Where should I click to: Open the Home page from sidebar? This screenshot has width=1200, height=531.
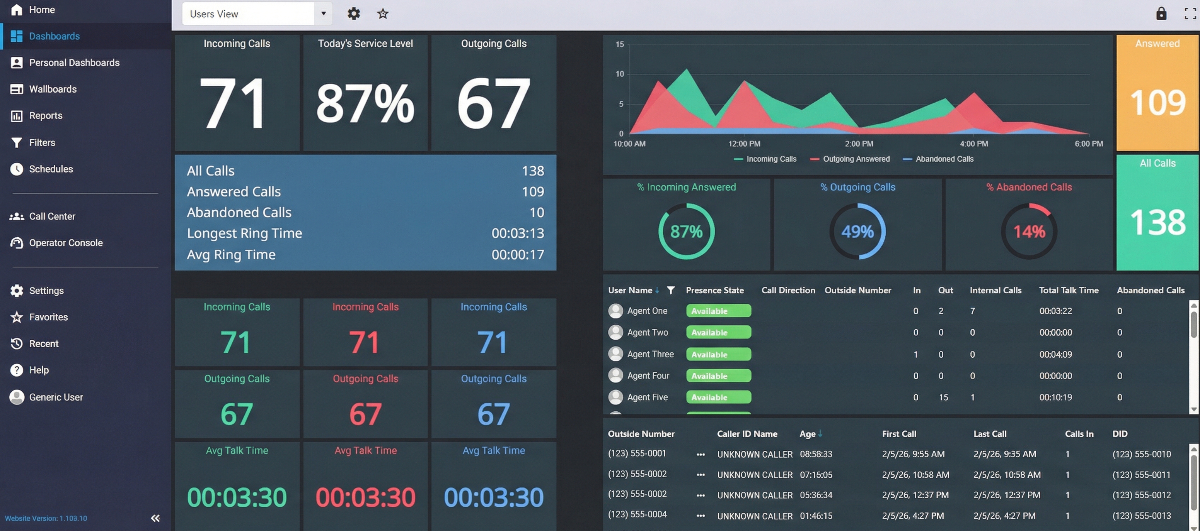(85, 10)
